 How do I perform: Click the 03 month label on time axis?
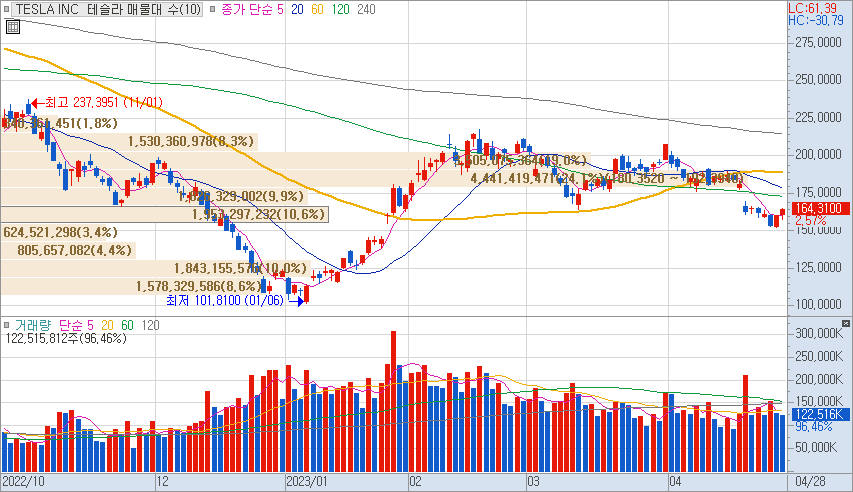pos(533,482)
